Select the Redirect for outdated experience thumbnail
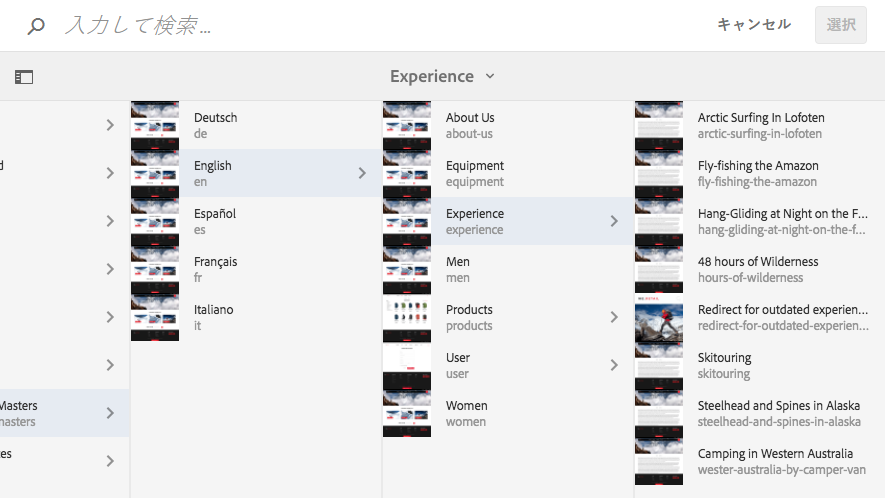Viewport: 885px width, 498px height. tap(659, 317)
